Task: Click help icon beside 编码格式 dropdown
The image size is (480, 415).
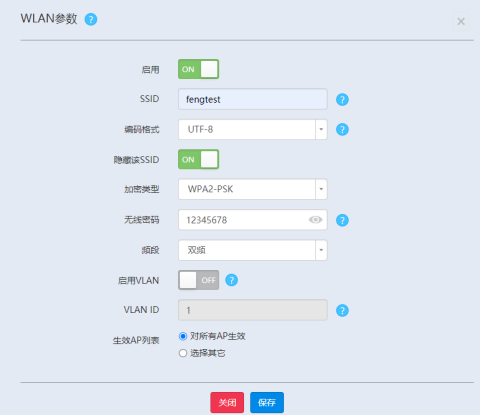Action: click(342, 129)
